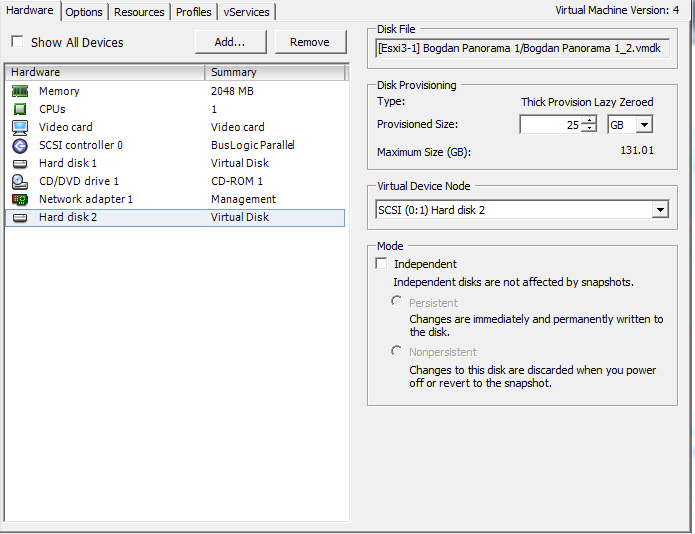Image resolution: width=695 pixels, height=534 pixels.
Task: Select the Hard disk 1 icon
Action: pyautogui.click(x=20, y=163)
